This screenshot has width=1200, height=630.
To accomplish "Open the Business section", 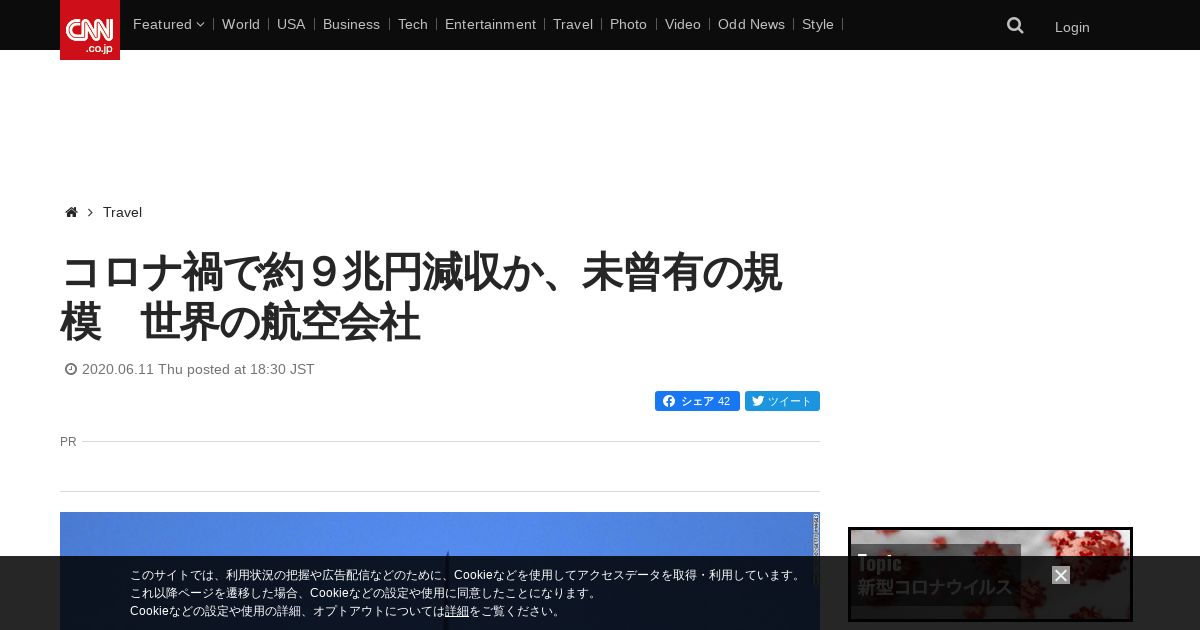I will [x=351, y=24].
